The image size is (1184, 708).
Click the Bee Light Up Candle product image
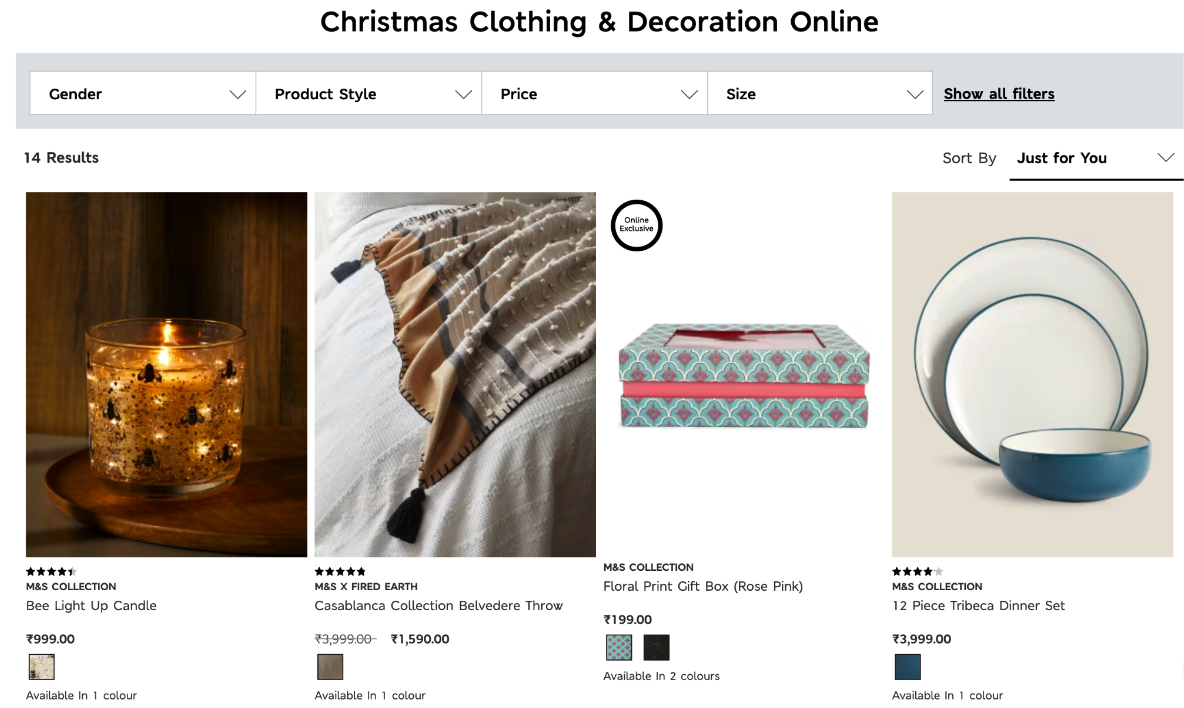166,374
